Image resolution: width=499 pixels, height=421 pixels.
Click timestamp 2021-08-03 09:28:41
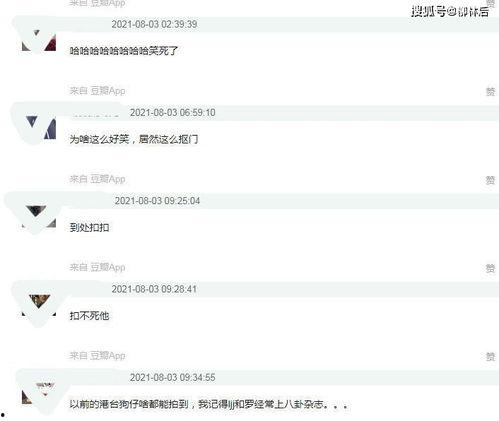(x=154, y=289)
